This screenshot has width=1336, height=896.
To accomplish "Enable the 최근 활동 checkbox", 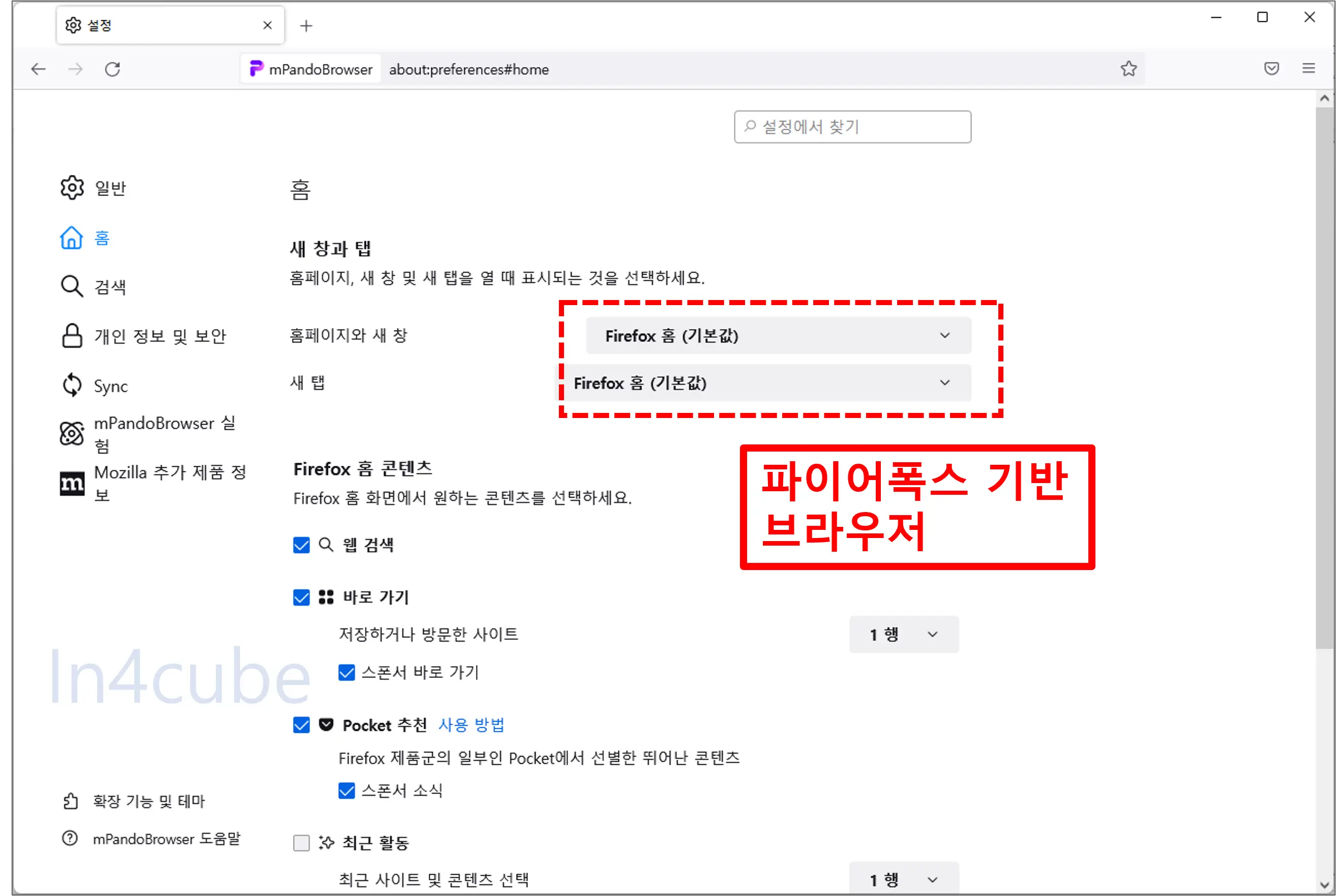I will click(301, 843).
